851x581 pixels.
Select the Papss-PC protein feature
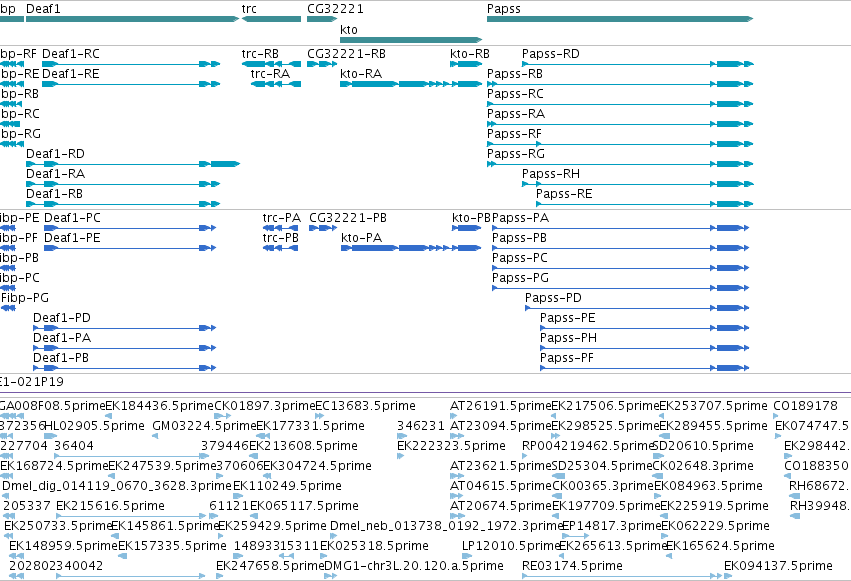point(621,268)
